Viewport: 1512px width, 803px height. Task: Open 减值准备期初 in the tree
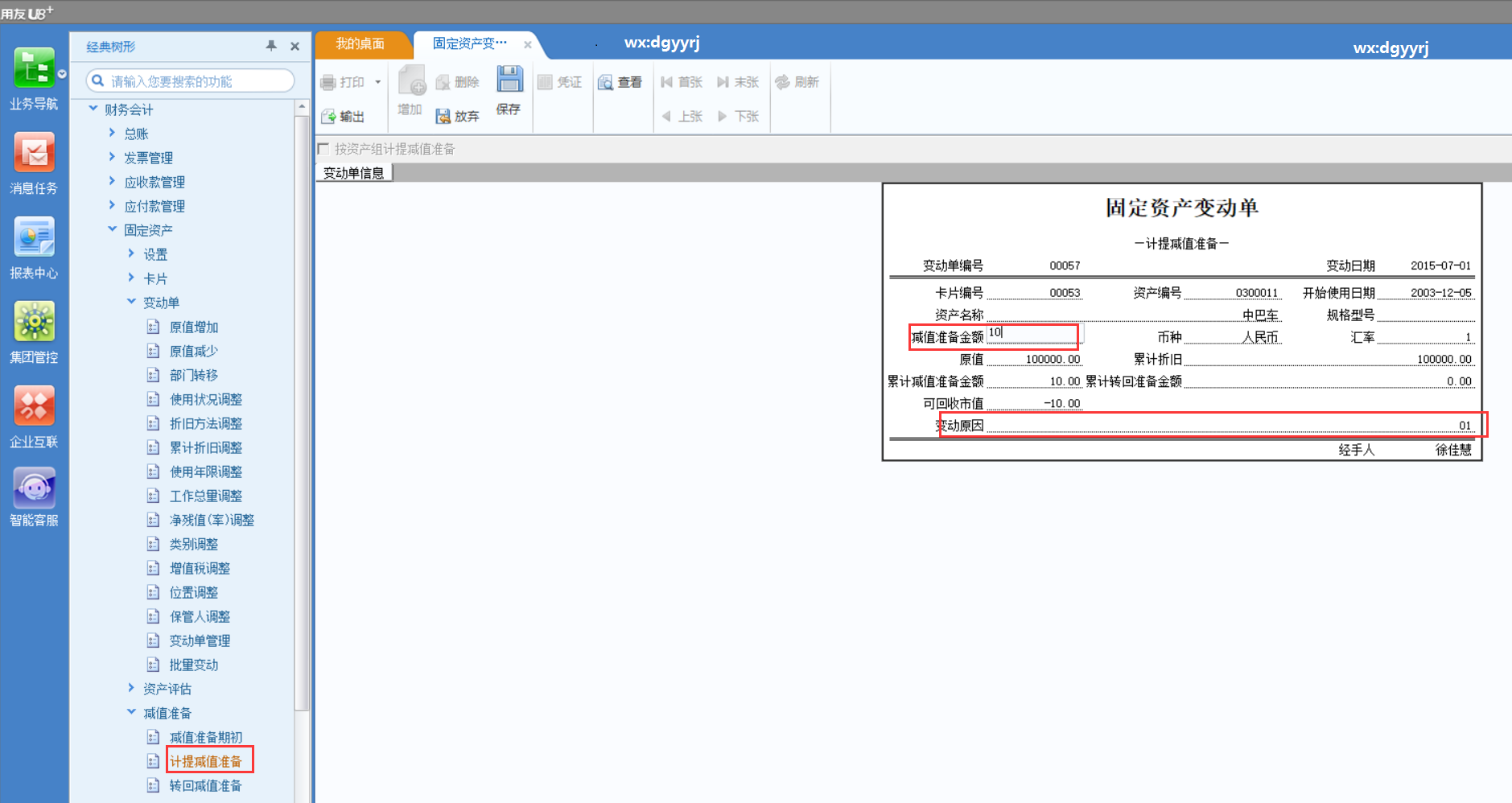pyautogui.click(x=206, y=737)
